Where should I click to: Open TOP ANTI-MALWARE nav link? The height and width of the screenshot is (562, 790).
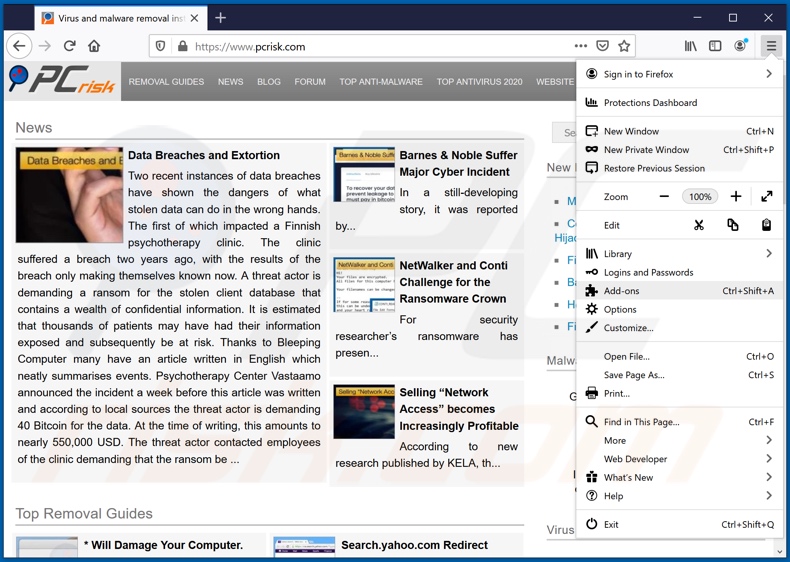381,82
